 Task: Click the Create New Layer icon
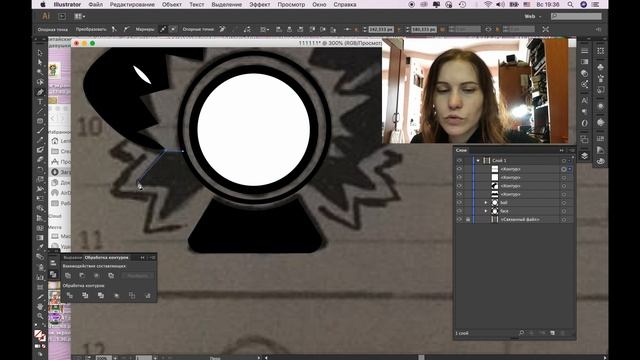[552, 333]
